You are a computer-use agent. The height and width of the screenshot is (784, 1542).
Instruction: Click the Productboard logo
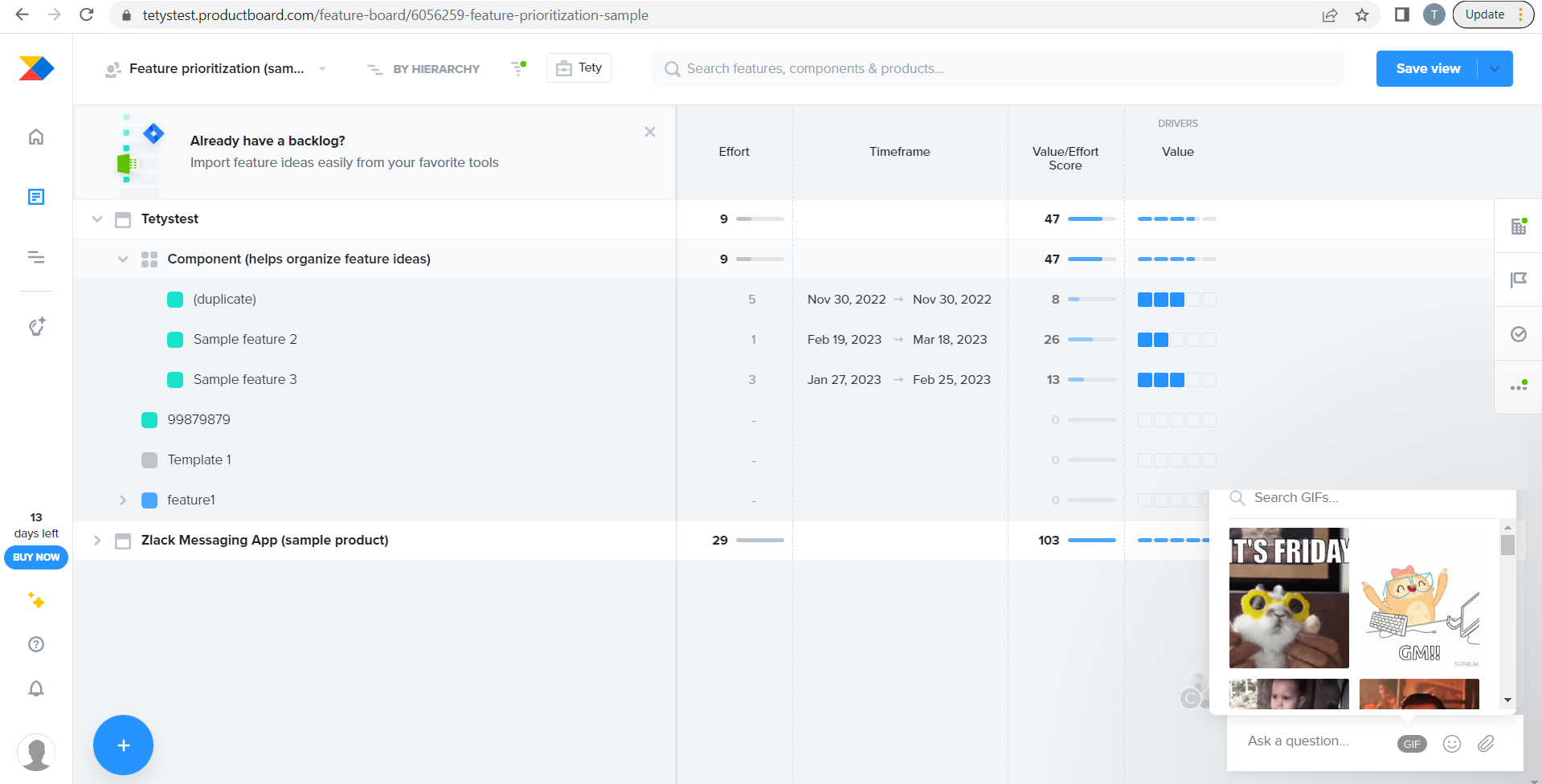(x=36, y=68)
